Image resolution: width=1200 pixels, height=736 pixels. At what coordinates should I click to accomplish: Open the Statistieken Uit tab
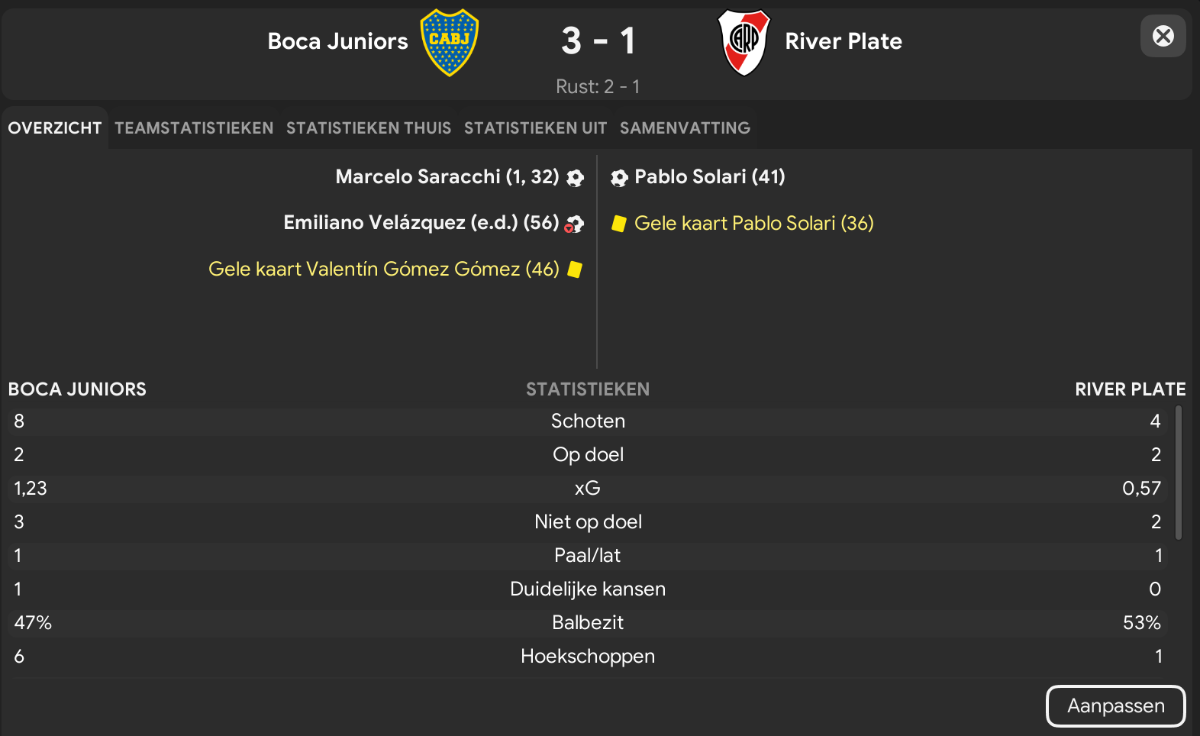[536, 128]
